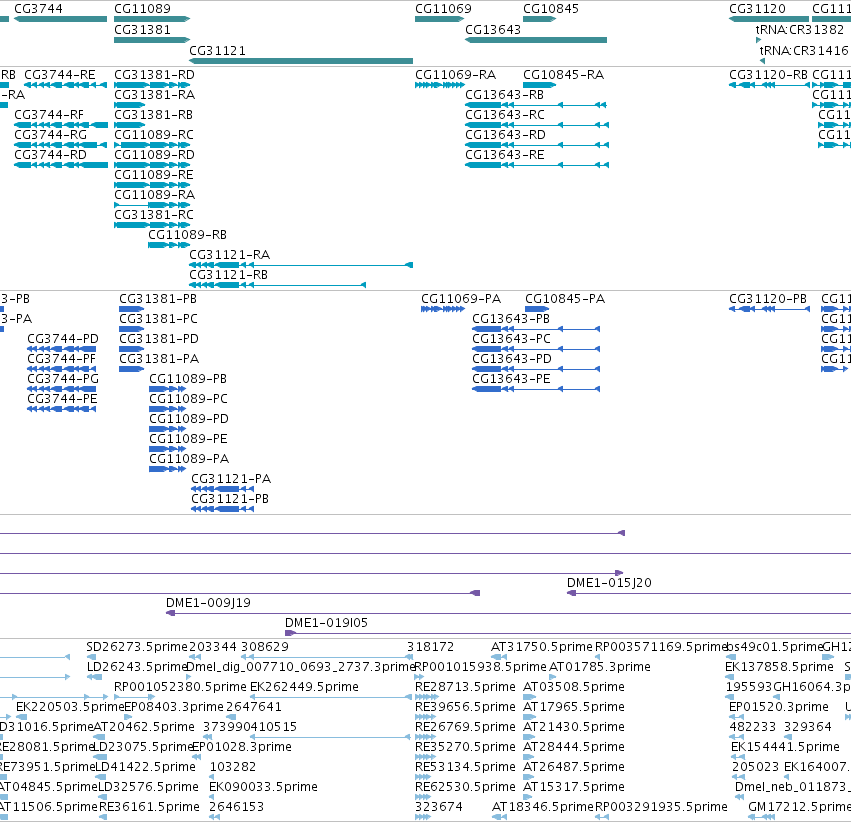
Task: Select transcript CG31121-RB
Action: coord(277,285)
